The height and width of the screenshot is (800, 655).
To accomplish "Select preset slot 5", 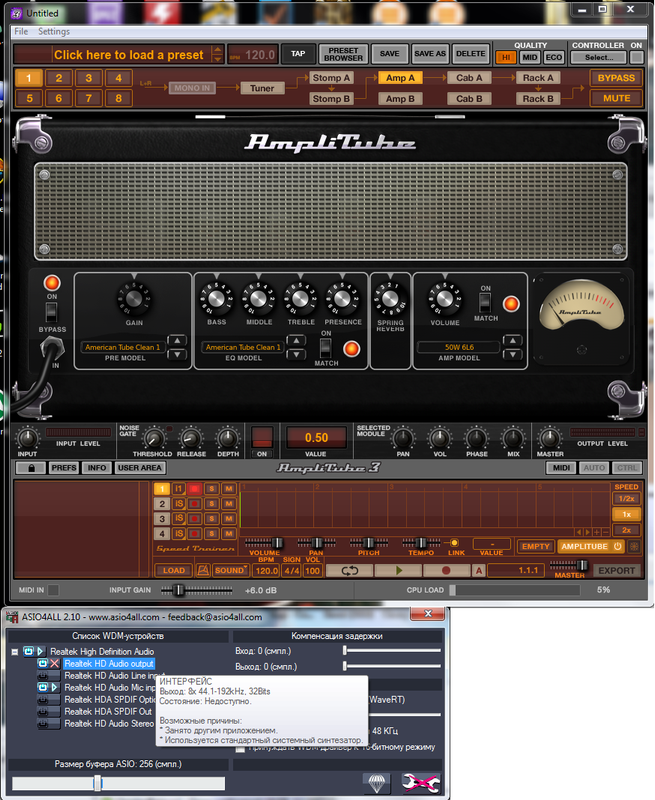I will (29, 98).
